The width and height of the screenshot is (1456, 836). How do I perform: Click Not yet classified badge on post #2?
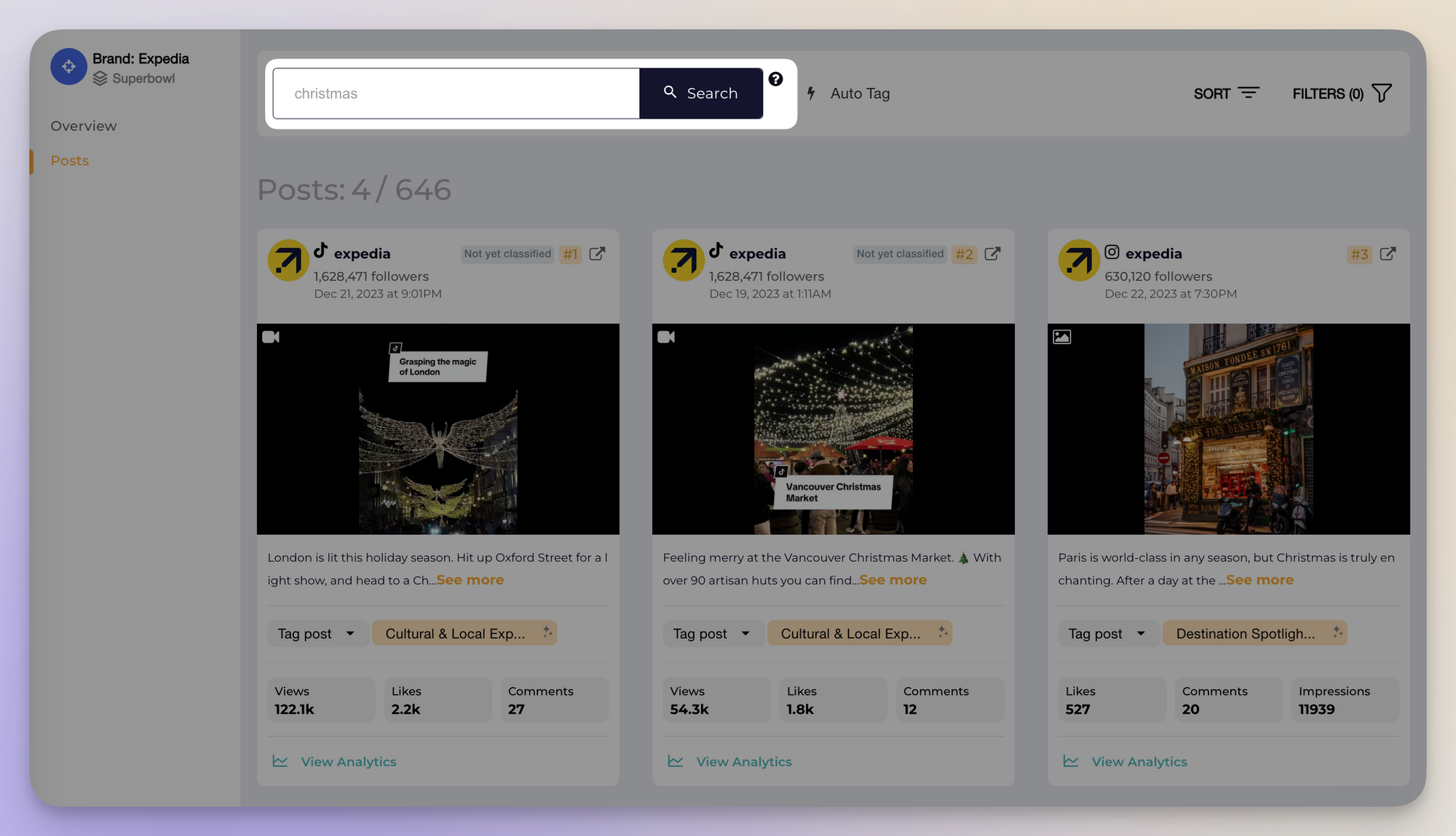(x=900, y=254)
